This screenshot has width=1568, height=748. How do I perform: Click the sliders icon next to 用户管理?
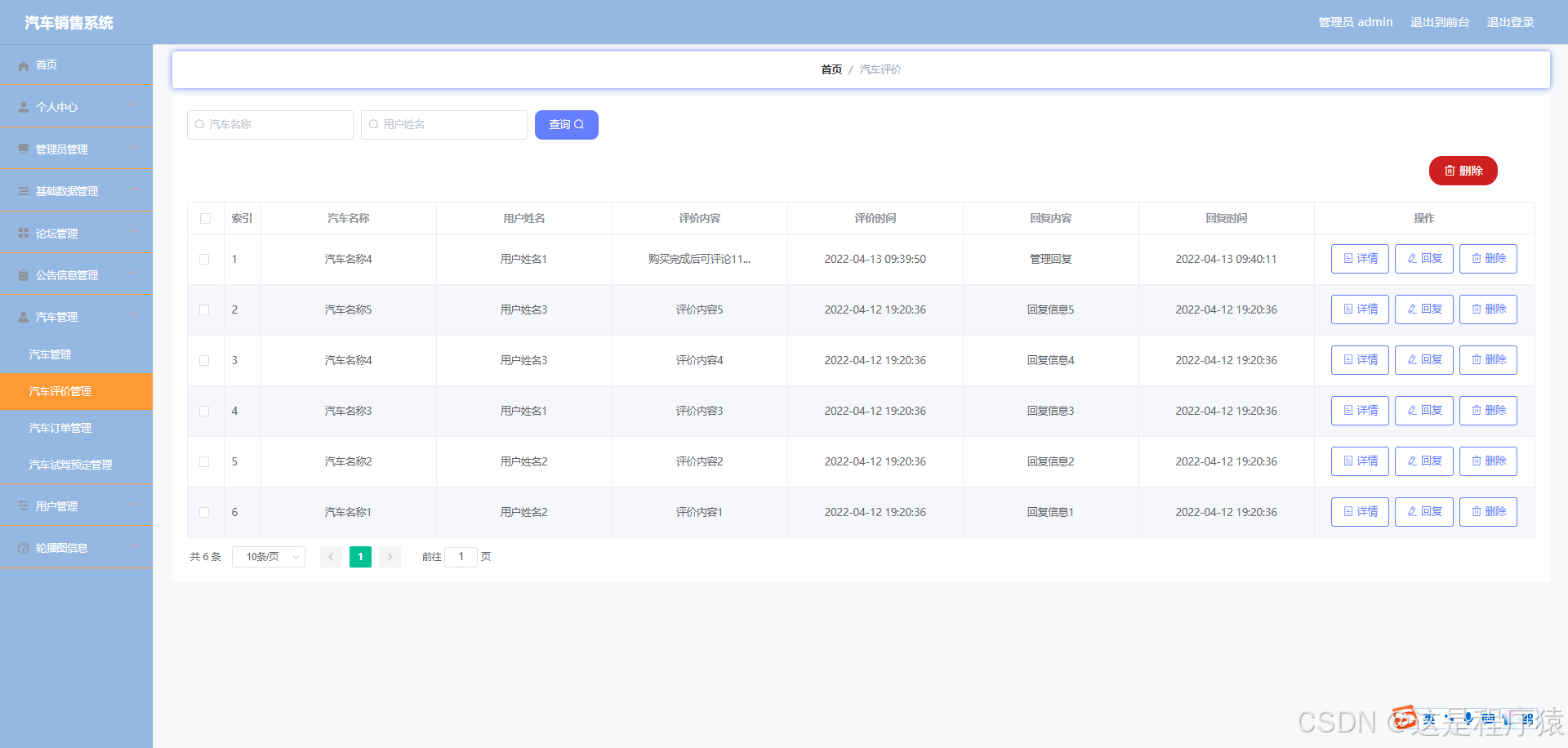tap(24, 506)
